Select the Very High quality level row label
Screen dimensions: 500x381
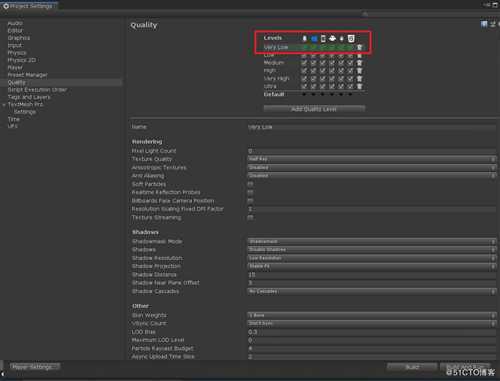(x=276, y=79)
